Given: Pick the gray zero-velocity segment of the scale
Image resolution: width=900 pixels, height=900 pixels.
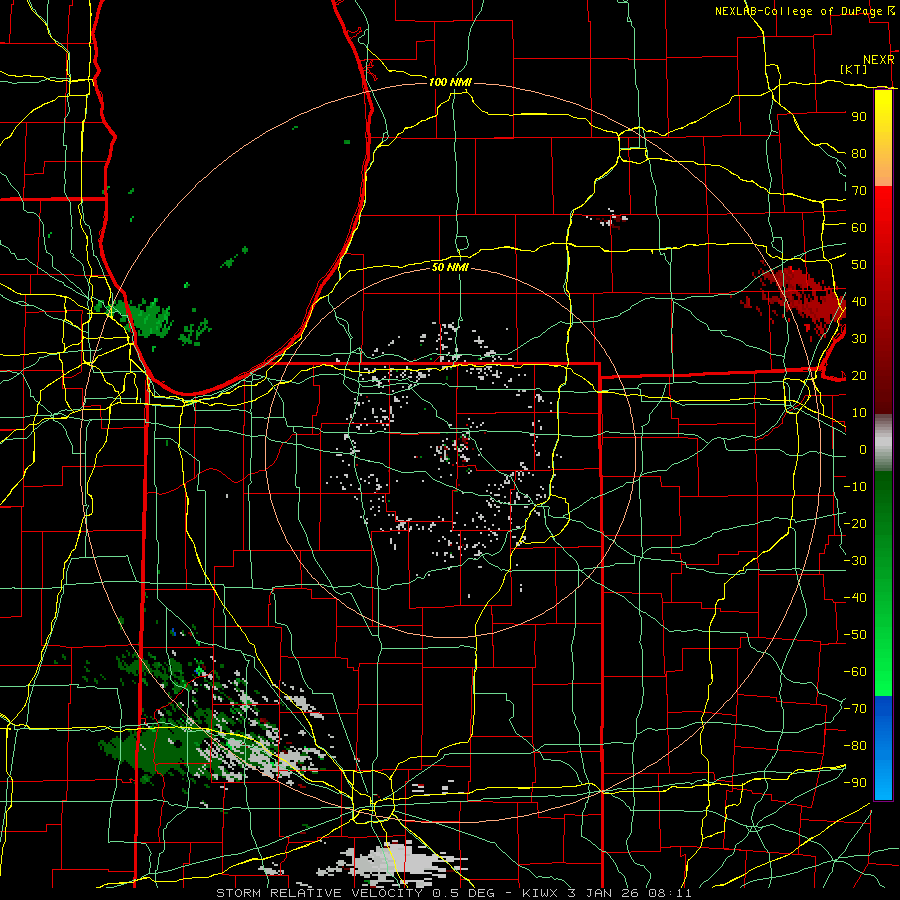Looking at the screenshot, I should [x=883, y=443].
